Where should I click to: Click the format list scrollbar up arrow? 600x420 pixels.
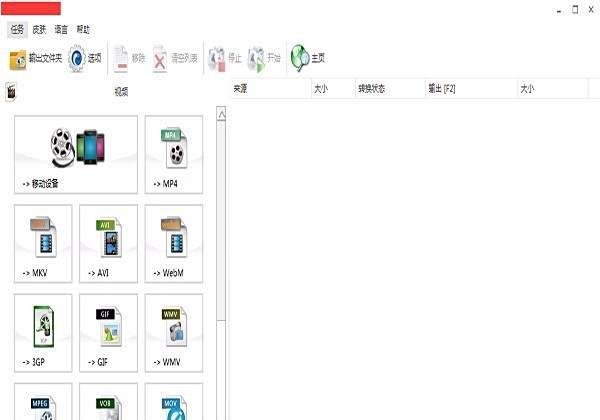pyautogui.click(x=221, y=114)
